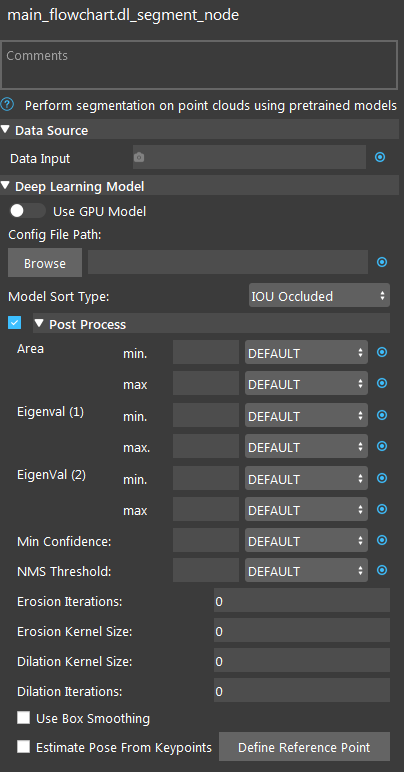Click the Comments text box
404x772 pixels.
[x=199, y=65]
